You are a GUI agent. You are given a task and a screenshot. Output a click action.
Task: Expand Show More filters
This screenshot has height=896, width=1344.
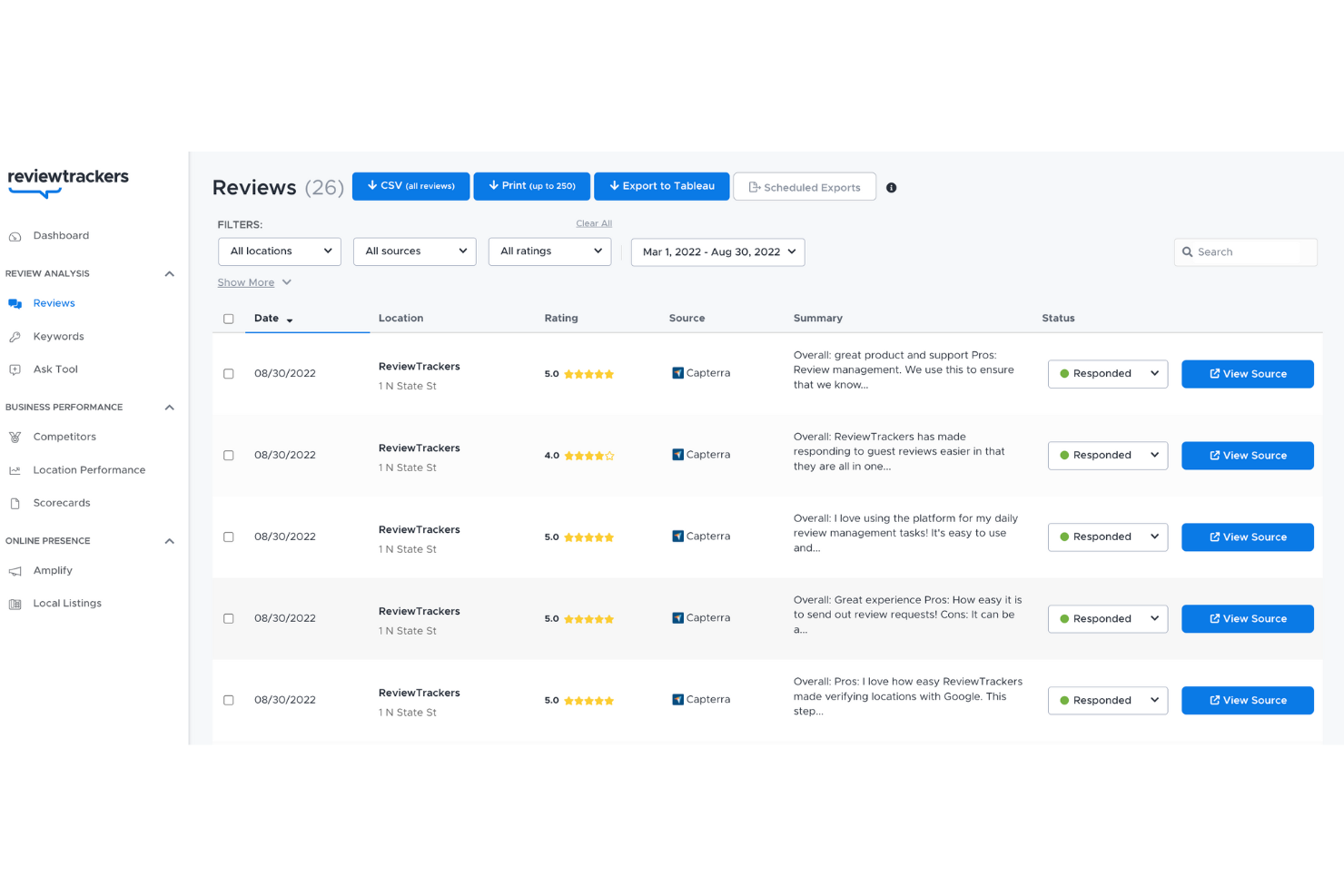pos(254,282)
